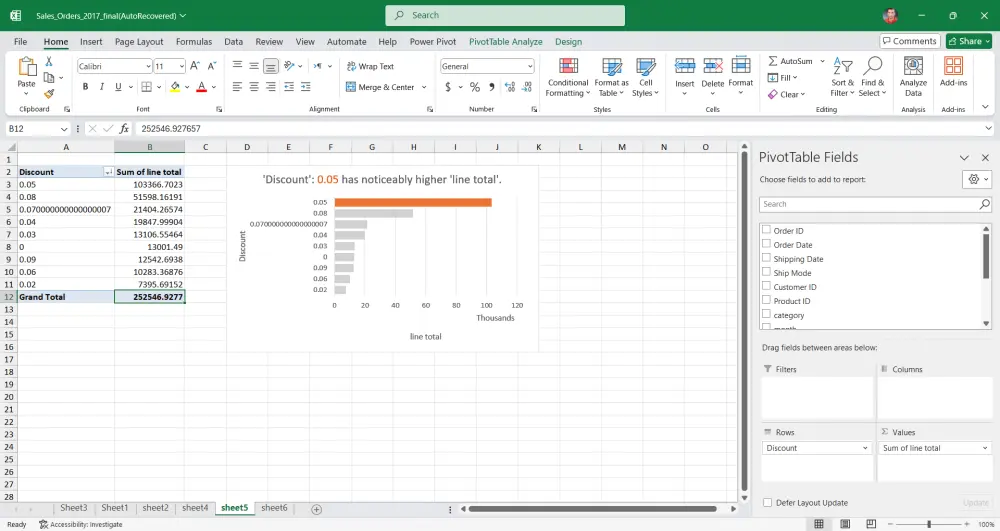Click the Add-ins icon

(x=953, y=66)
